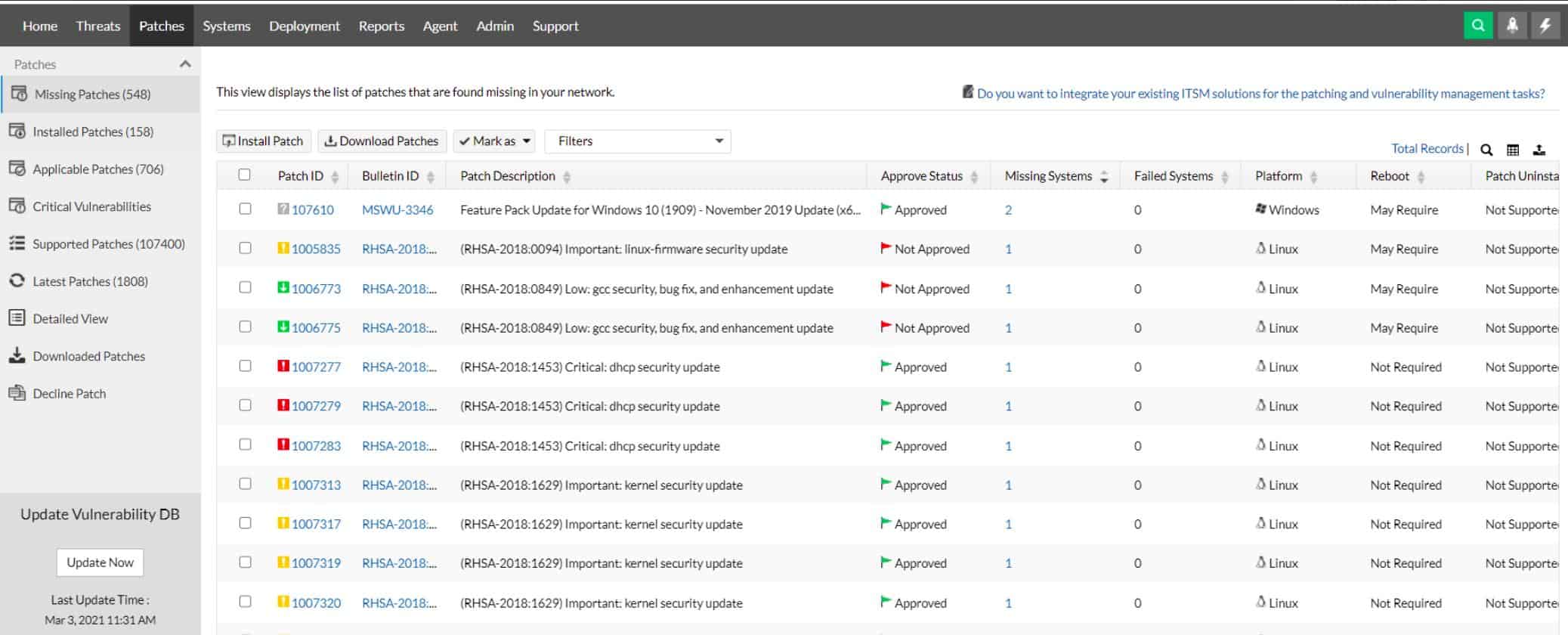Open the Systems menu

227,26
